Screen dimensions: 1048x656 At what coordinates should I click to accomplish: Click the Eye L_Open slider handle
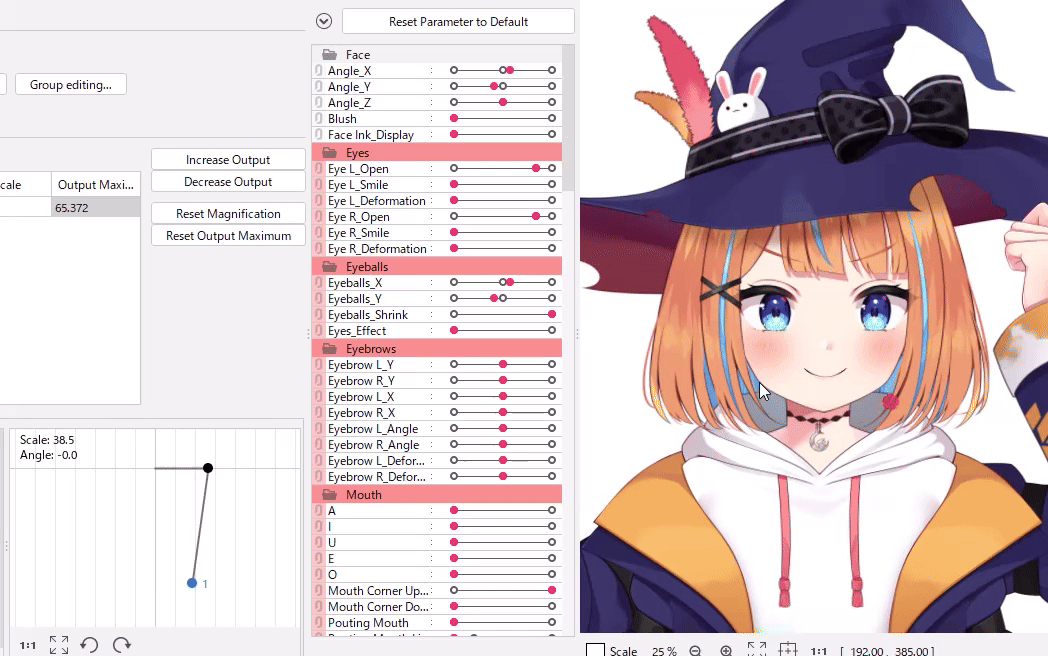(536, 169)
